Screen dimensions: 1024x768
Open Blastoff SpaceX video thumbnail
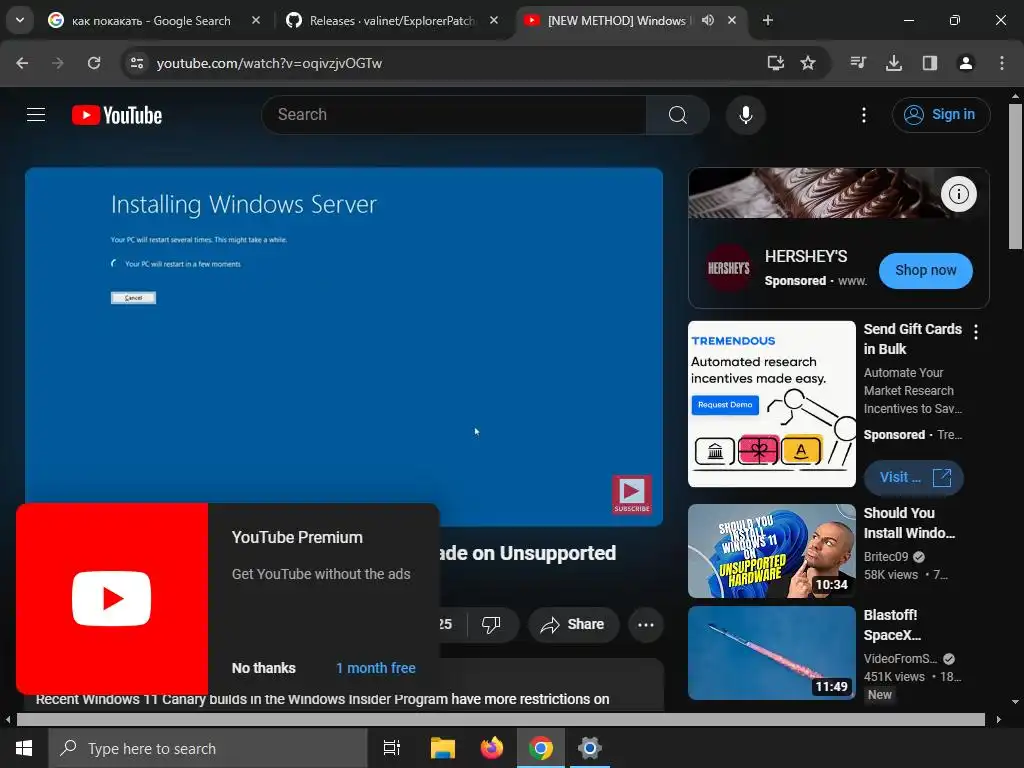pos(772,653)
